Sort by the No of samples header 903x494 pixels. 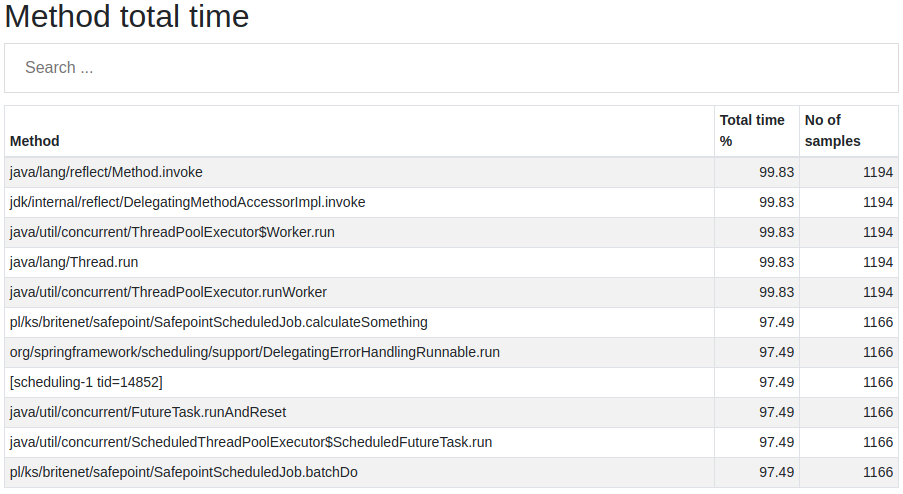pyautogui.click(x=832, y=131)
